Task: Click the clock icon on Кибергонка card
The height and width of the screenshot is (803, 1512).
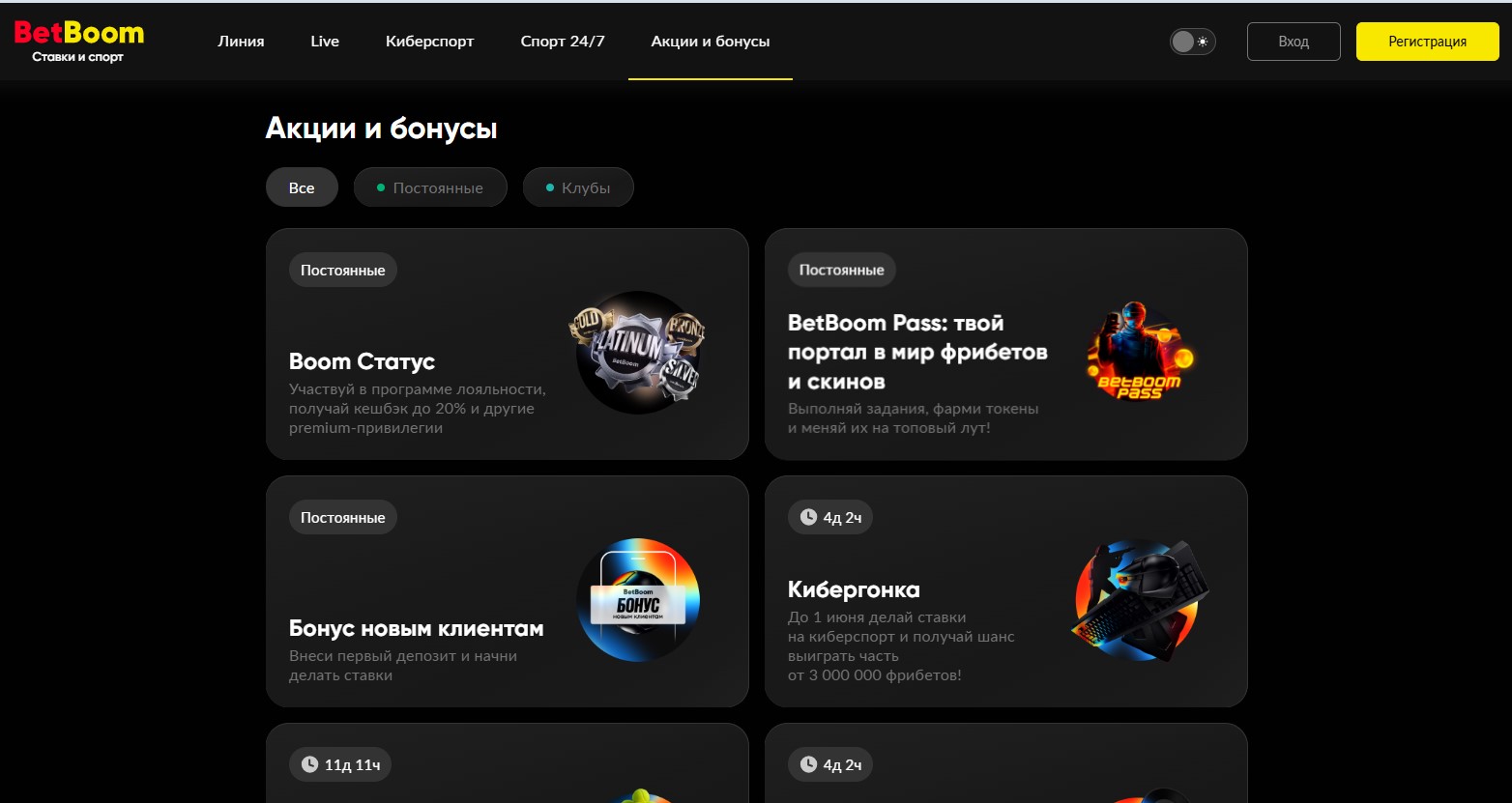Action: tap(808, 518)
